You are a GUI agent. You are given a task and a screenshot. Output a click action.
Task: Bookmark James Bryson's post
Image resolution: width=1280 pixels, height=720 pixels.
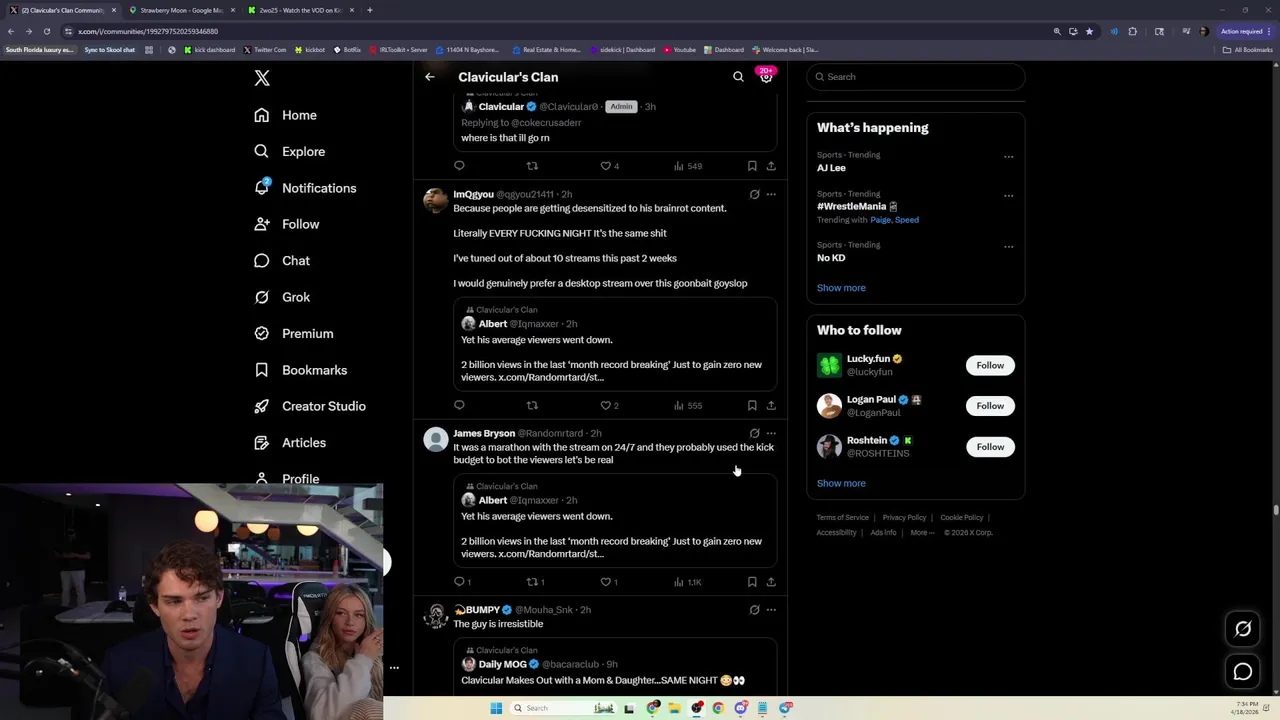click(x=752, y=581)
